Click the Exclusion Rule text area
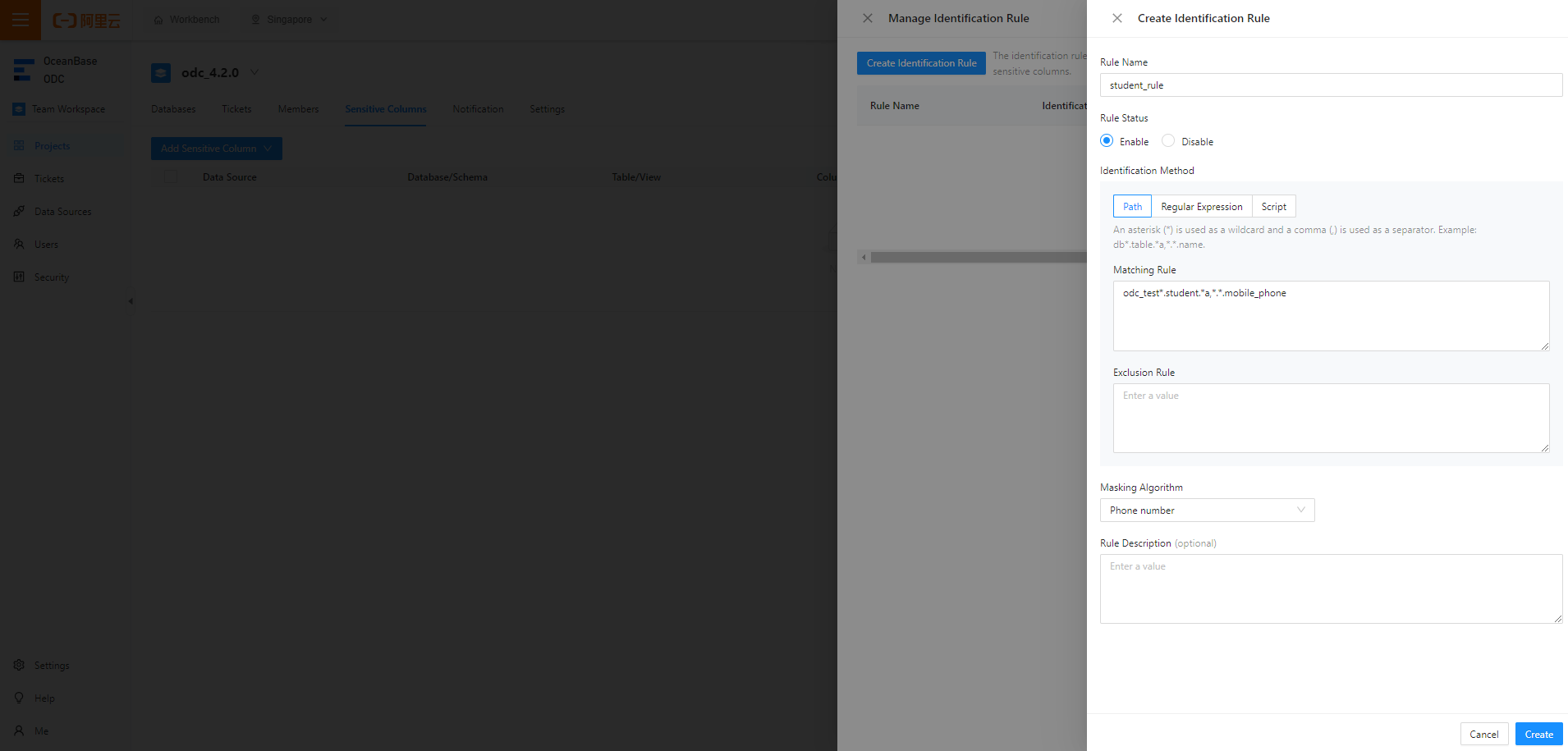 [x=1331, y=419]
